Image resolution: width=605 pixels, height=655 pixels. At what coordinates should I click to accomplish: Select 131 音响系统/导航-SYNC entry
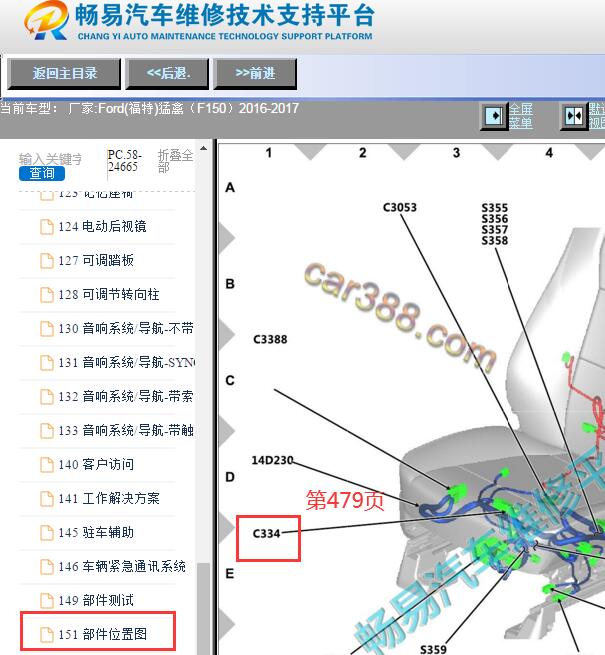(127, 362)
